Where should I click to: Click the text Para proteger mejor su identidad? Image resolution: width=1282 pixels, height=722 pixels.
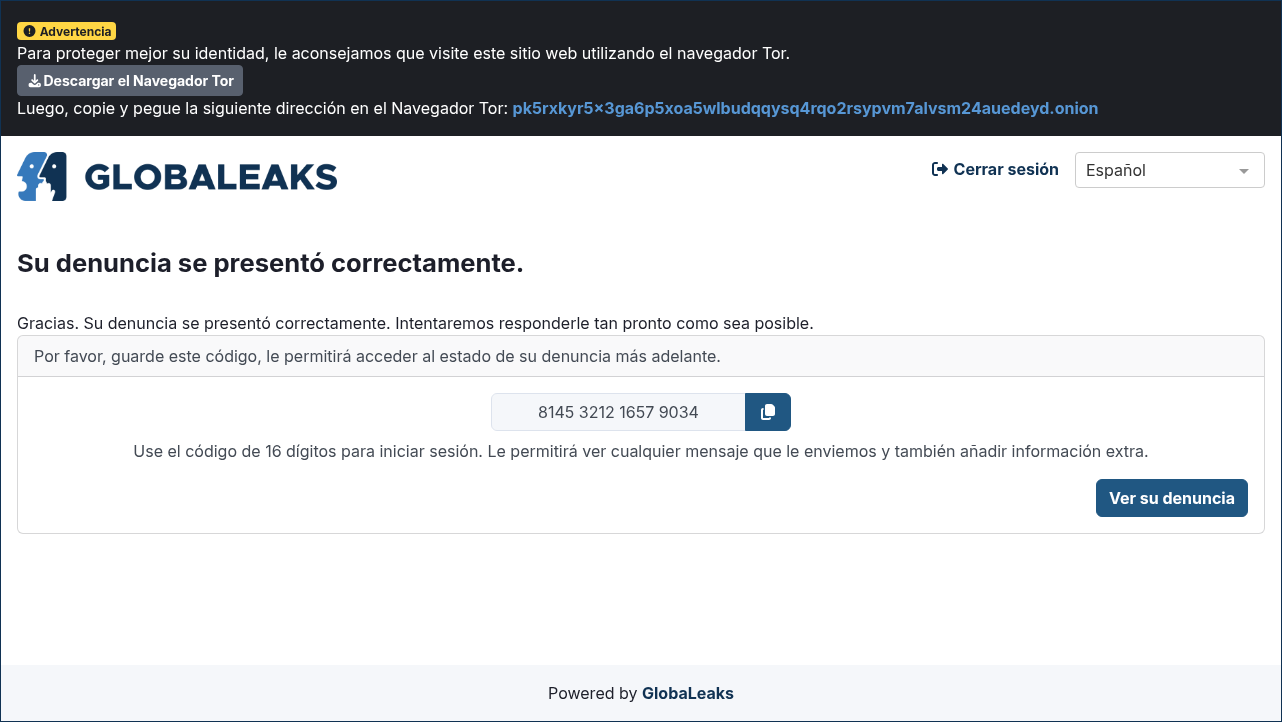coord(403,54)
